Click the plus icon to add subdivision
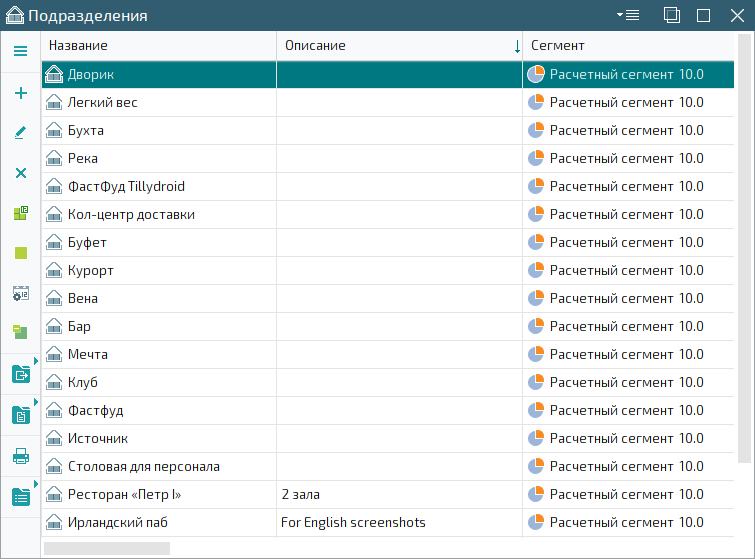Image resolution: width=755 pixels, height=559 pixels. 20,93
